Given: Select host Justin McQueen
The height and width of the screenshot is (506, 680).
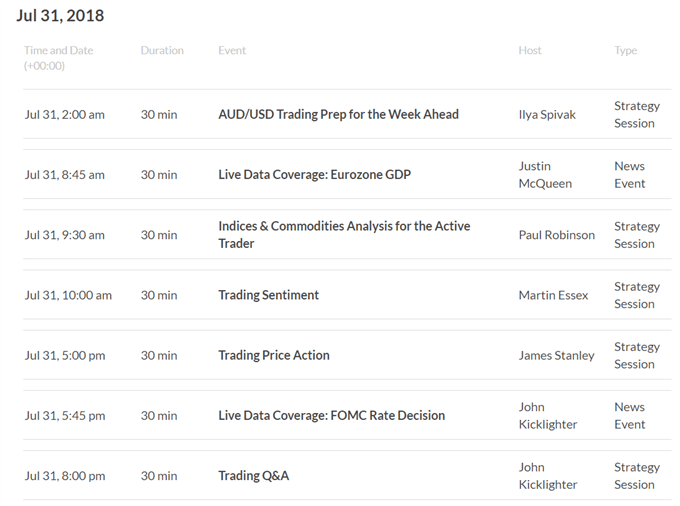Looking at the screenshot, I should (545, 175).
